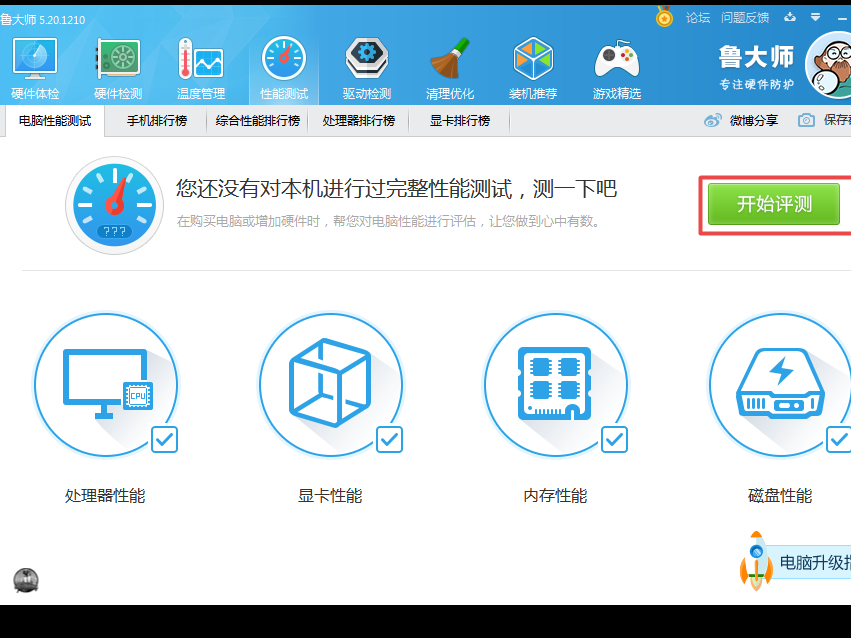Click the camera save screenshot icon
This screenshot has width=851, height=638.
point(806,120)
